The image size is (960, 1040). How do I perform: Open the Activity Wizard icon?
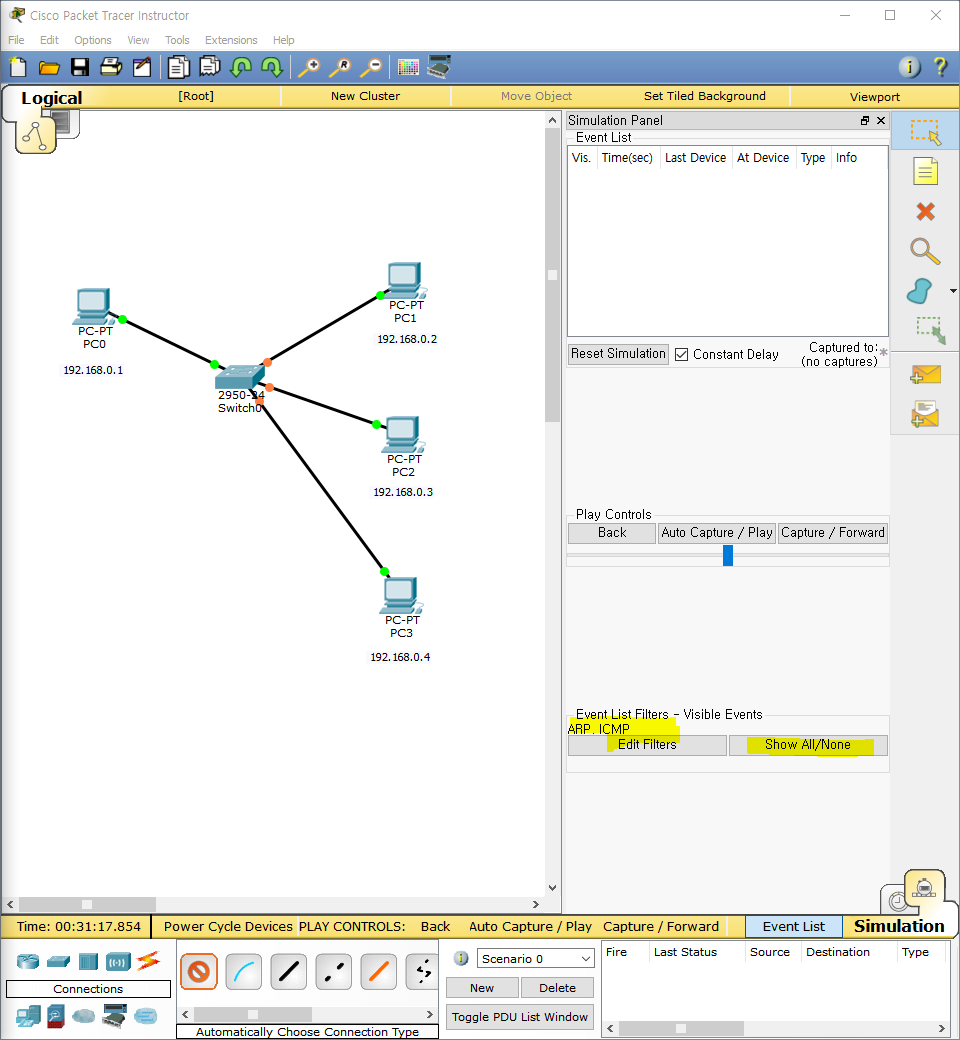click(x=142, y=67)
